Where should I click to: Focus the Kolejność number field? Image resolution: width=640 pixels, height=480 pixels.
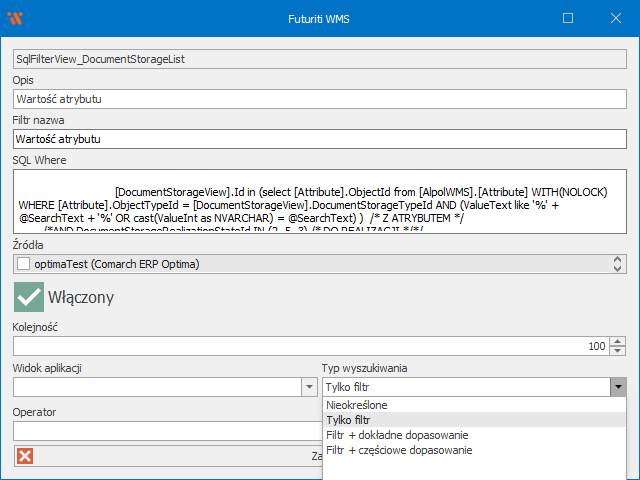tap(300, 346)
